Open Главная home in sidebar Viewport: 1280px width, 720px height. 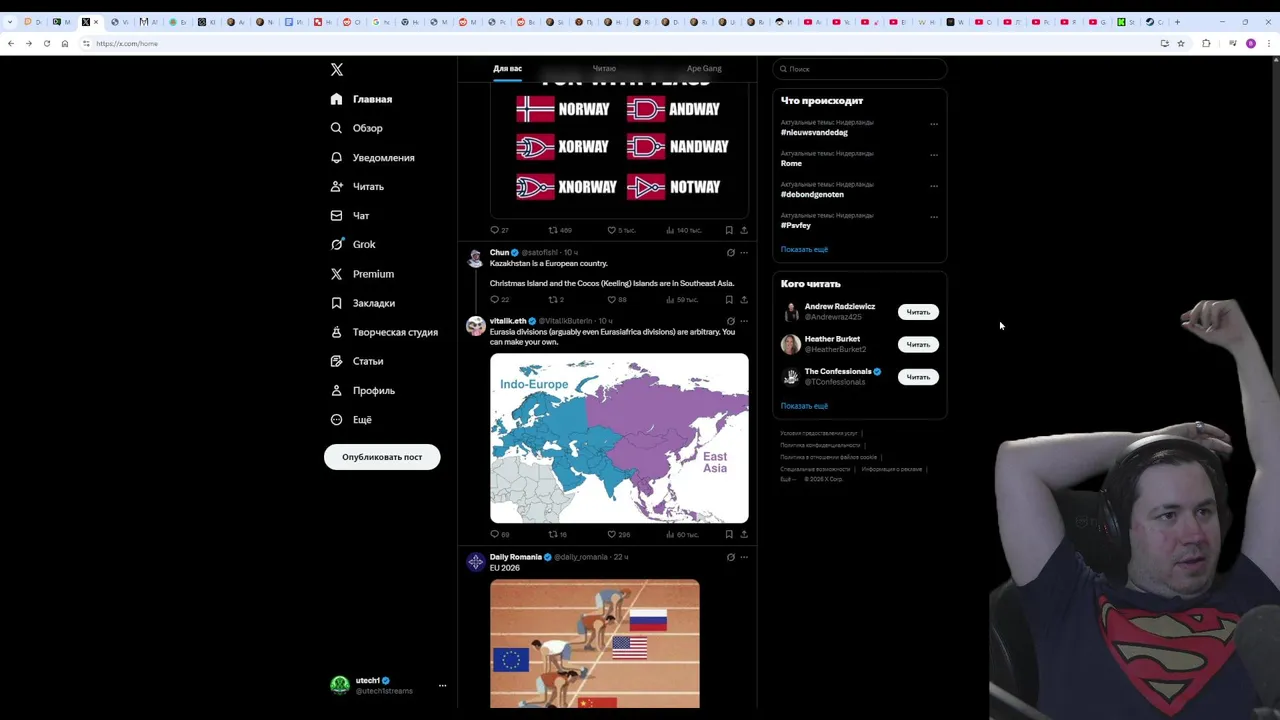(361, 99)
